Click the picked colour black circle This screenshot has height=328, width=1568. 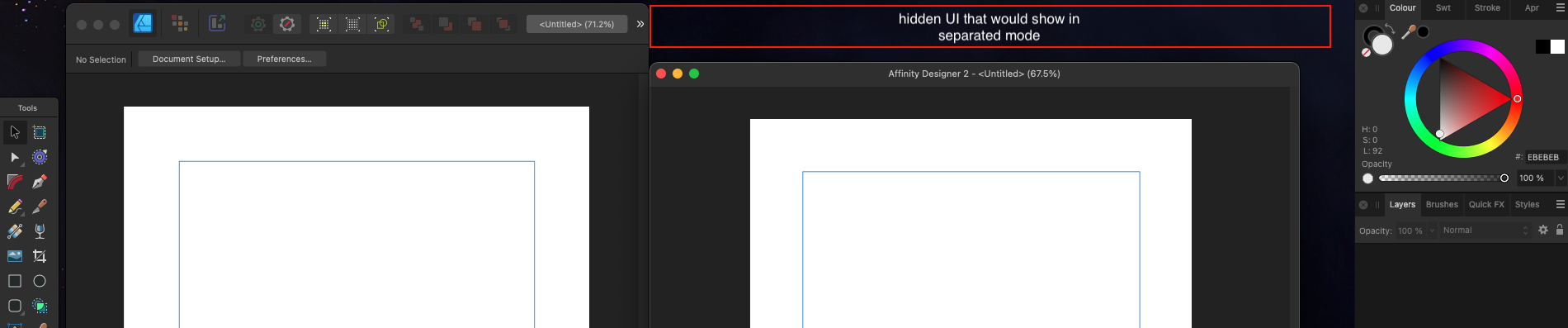[1424, 31]
